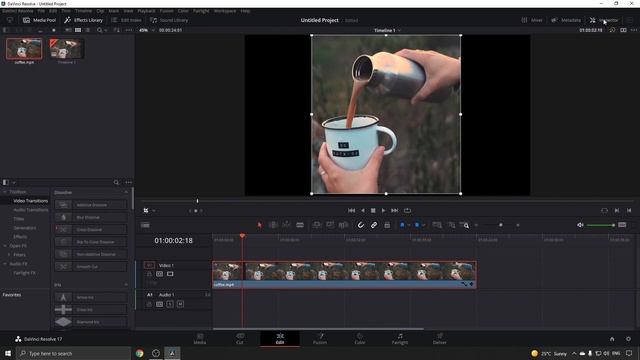Screen dimensions: 640x360
Task: Select the Additive Dissolve transition
Action: tap(91, 205)
